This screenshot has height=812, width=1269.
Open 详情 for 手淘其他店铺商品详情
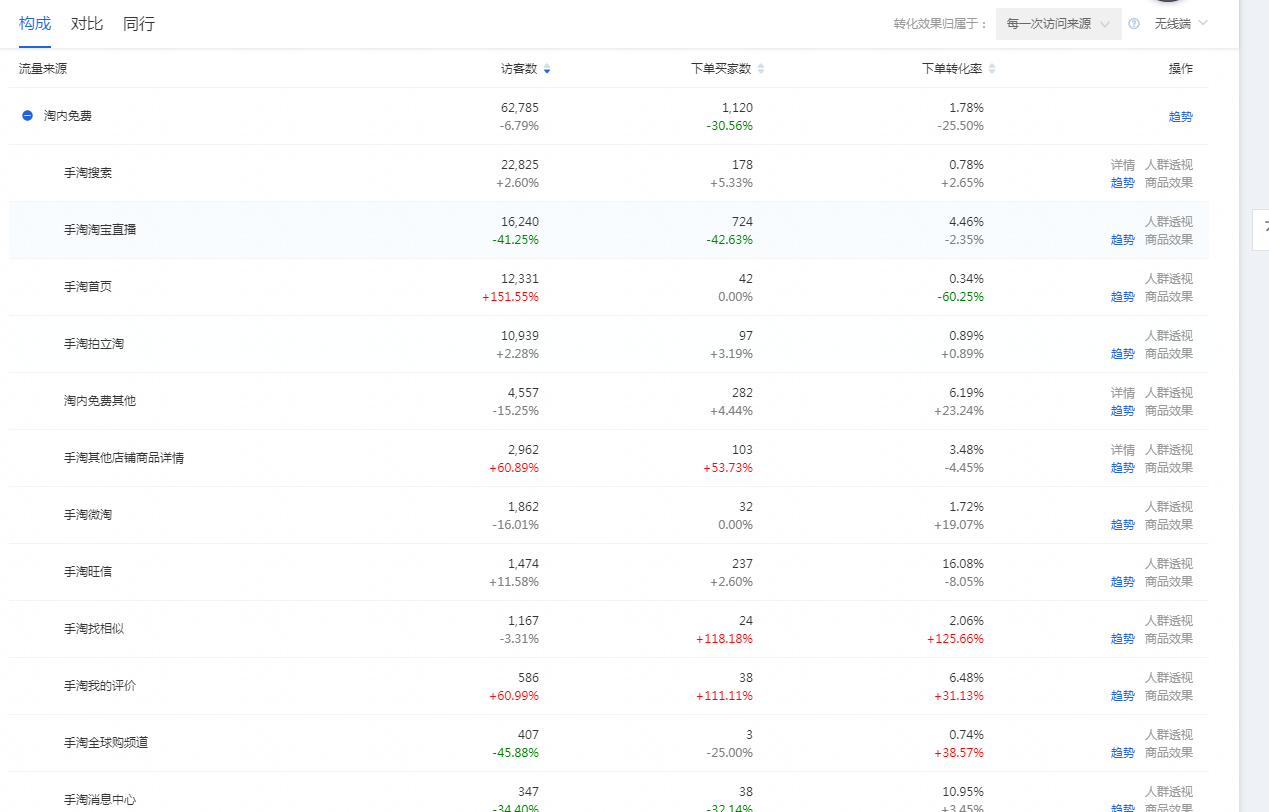point(1123,449)
